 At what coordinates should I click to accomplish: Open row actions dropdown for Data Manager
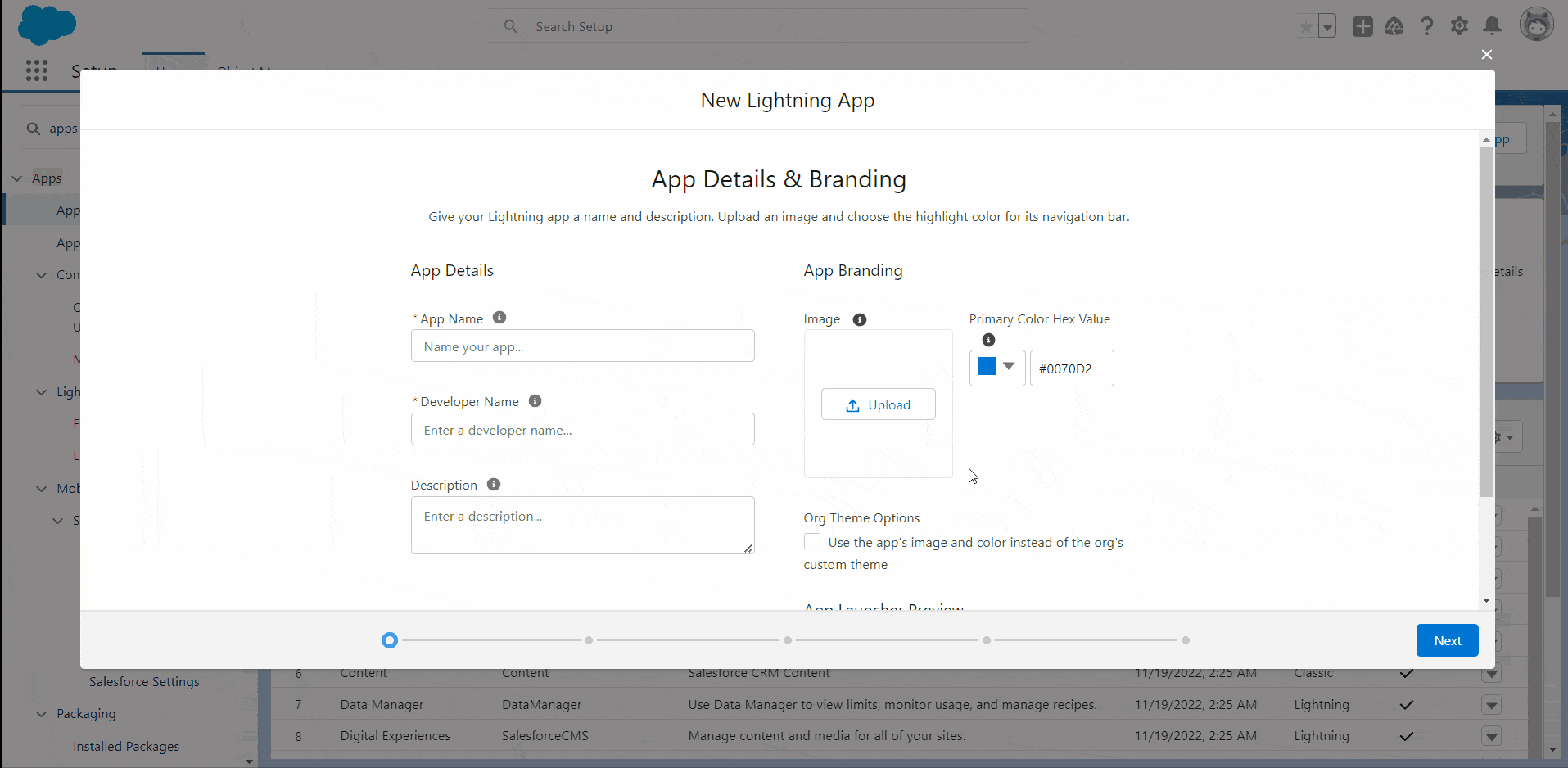click(x=1491, y=705)
